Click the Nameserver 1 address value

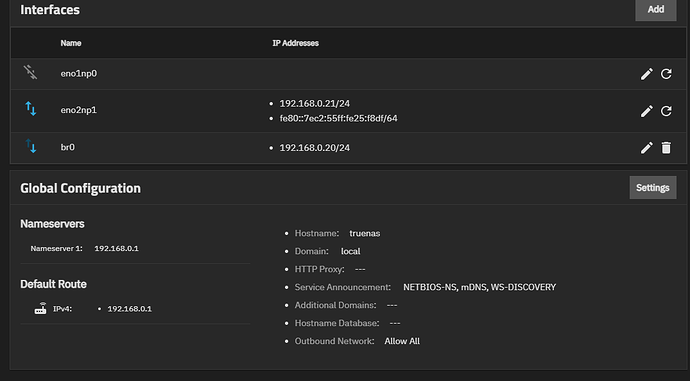[116, 249]
